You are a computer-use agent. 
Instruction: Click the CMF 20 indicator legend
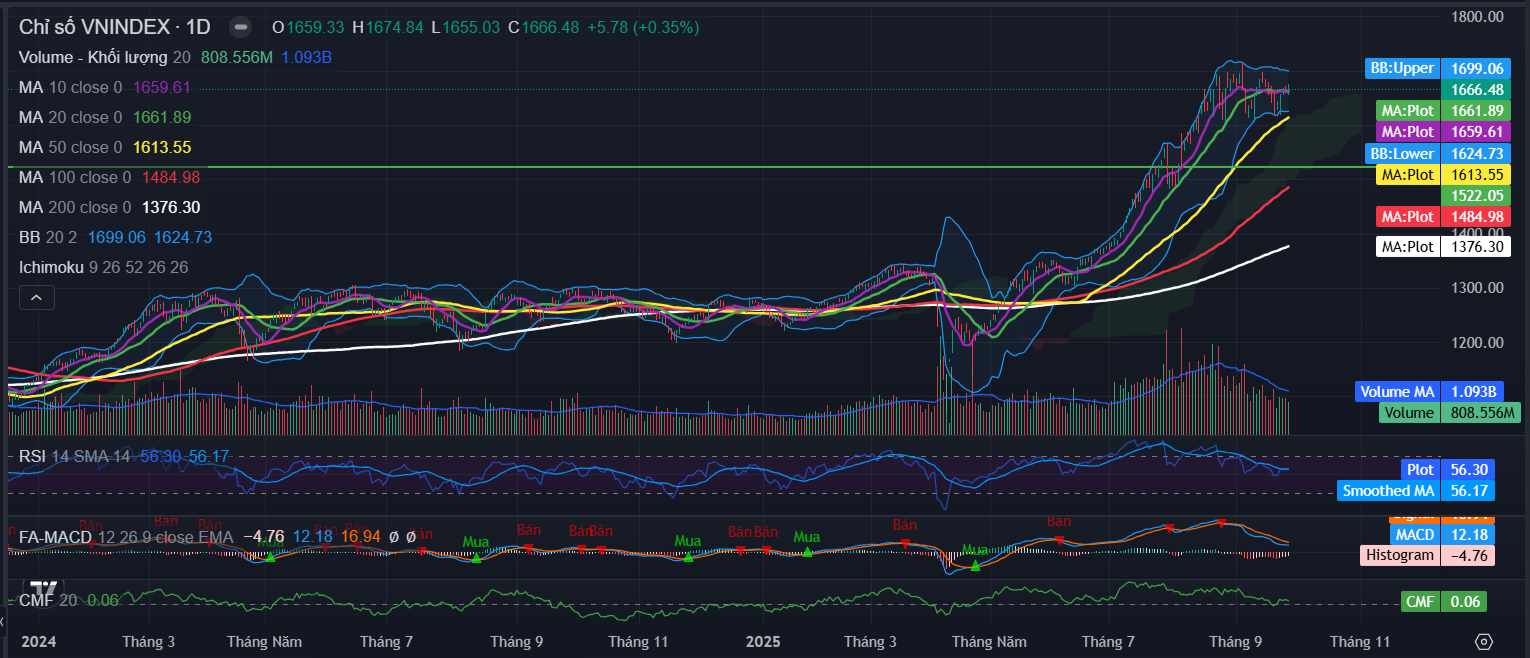coord(48,600)
